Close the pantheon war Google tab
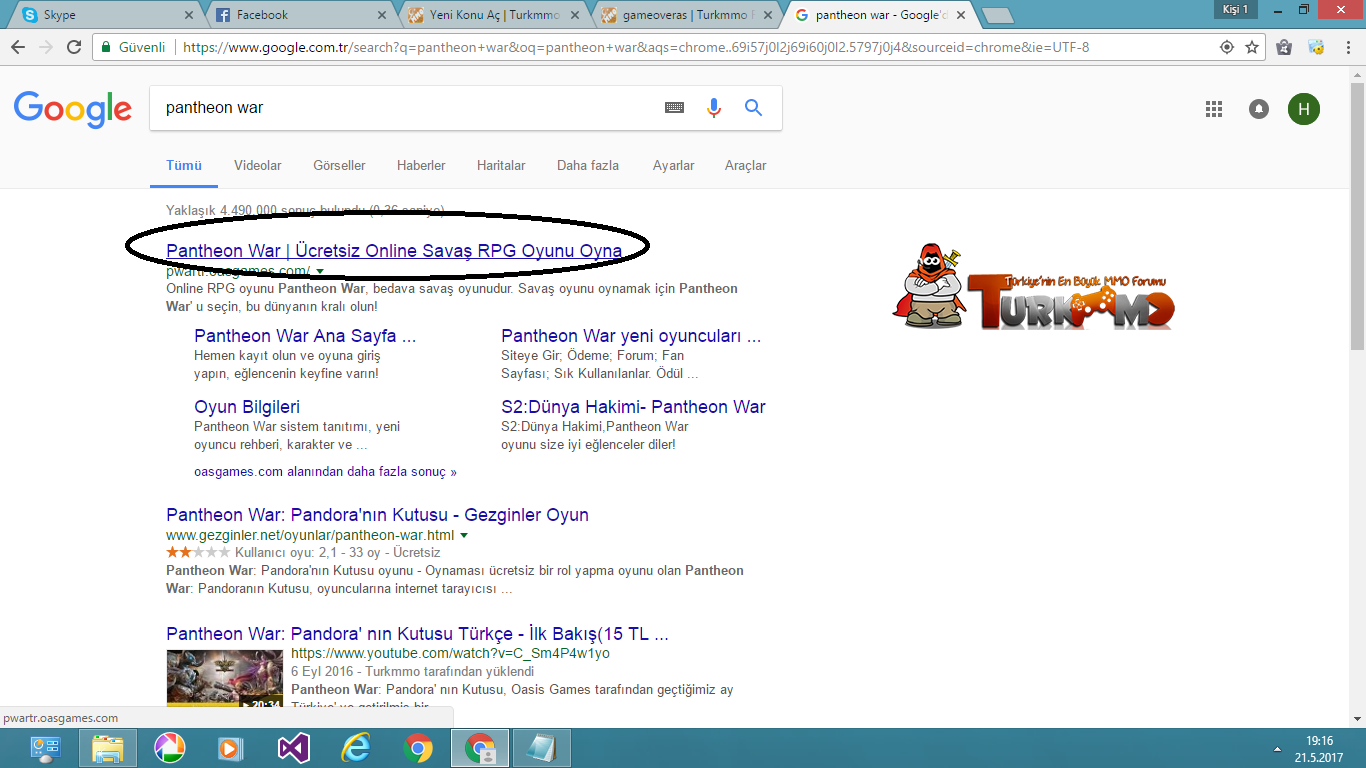Screen dimensions: 1366x768 (x=960, y=15)
